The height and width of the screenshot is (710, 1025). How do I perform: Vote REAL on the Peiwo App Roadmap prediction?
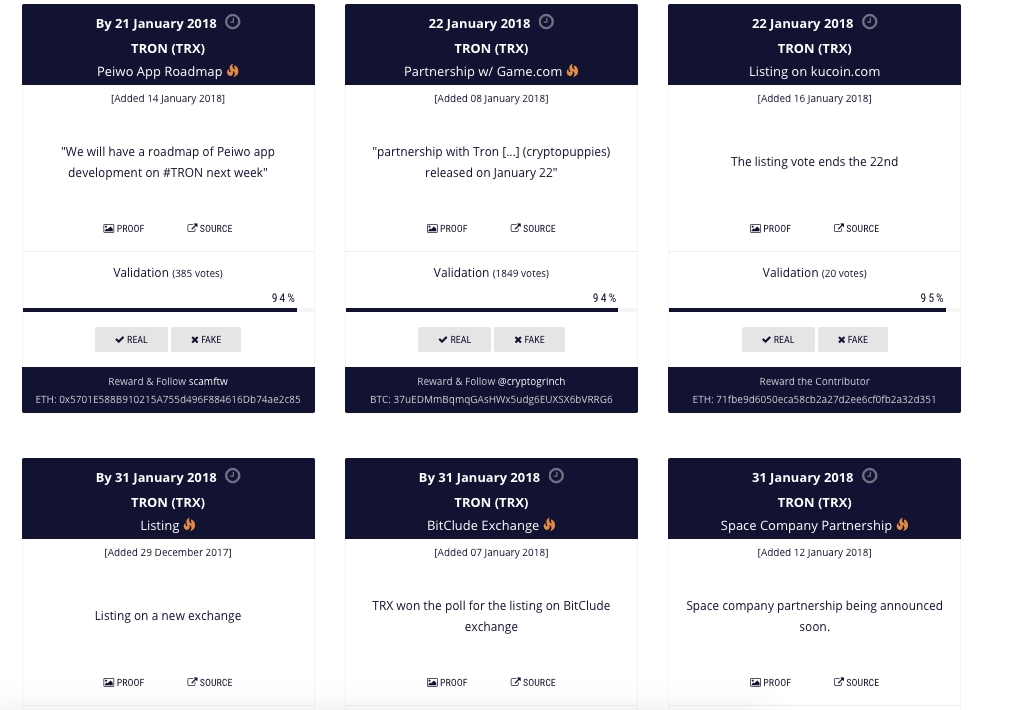131,339
